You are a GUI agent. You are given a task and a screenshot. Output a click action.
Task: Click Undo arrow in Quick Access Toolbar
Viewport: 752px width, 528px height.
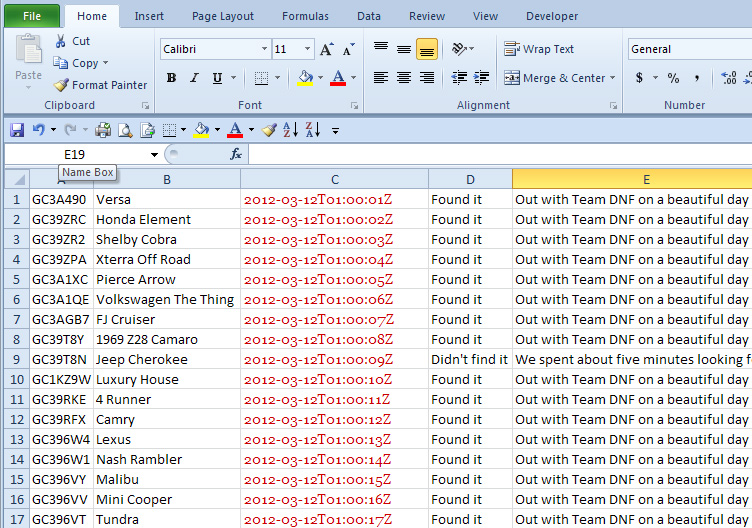(39, 129)
